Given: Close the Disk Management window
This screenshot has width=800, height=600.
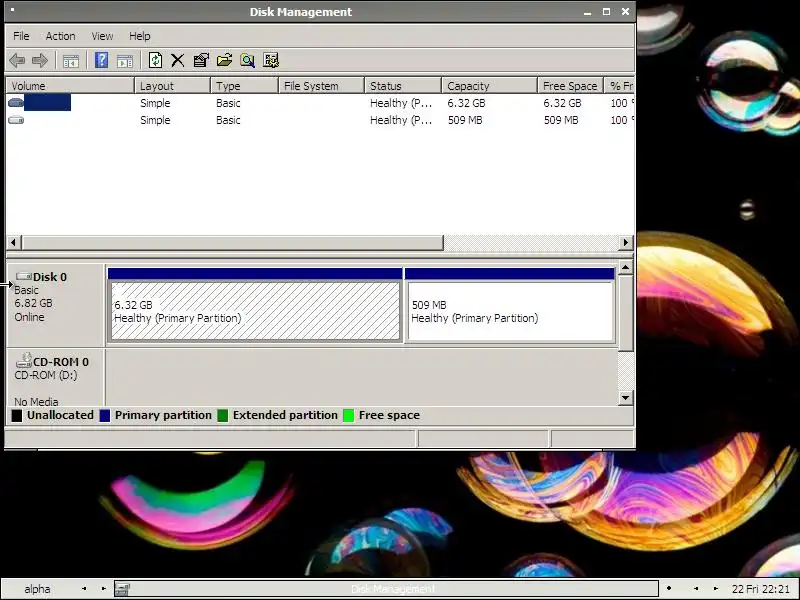Looking at the screenshot, I should click(626, 11).
